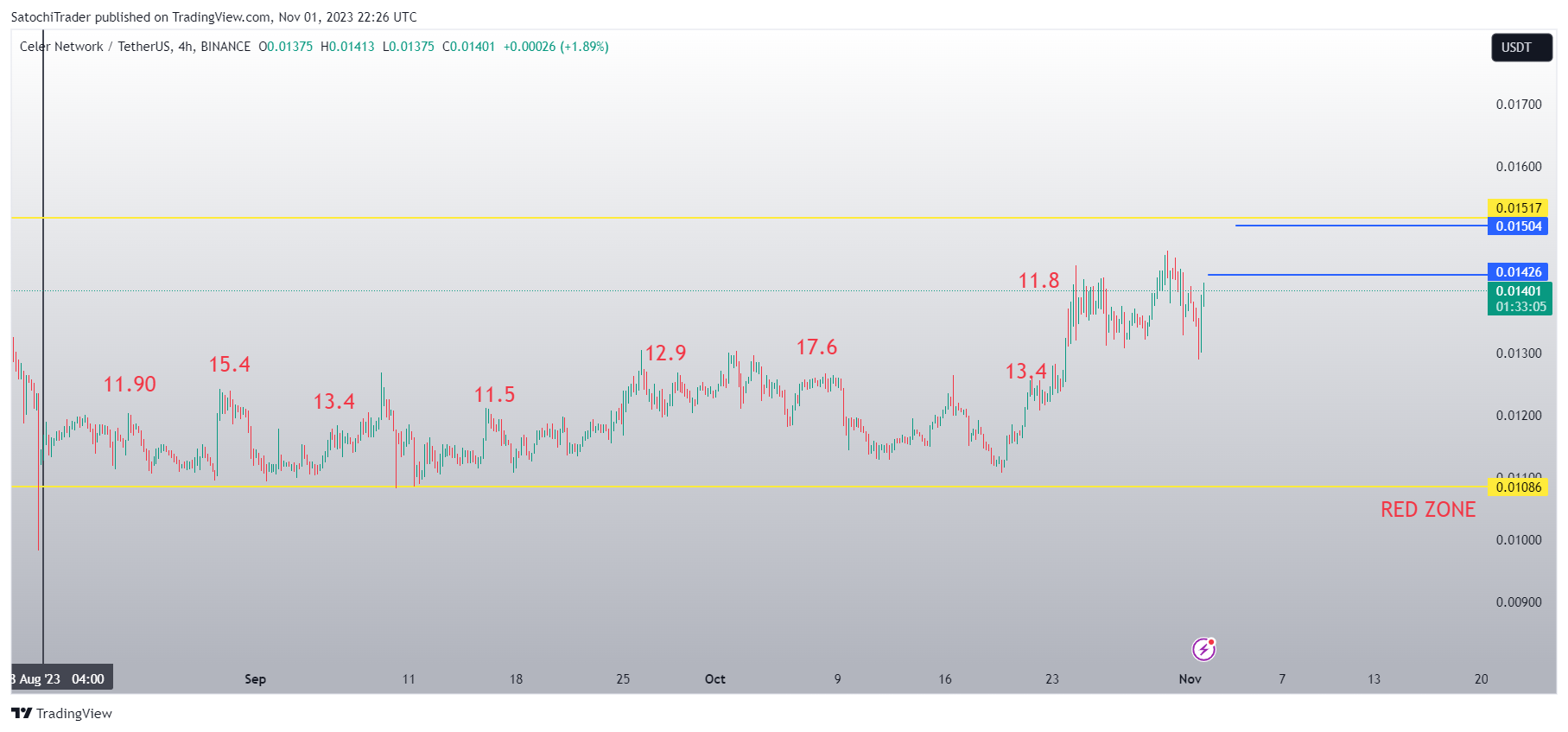1568x732 pixels.
Task: Click the +0.00026 (+1.89%) change value
Action: click(x=556, y=47)
